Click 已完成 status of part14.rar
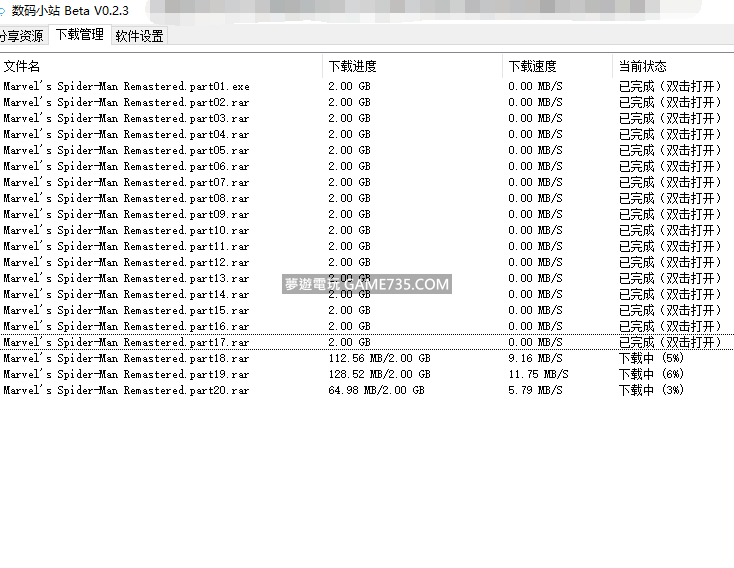Viewport: 734px width, 568px height. [670, 294]
